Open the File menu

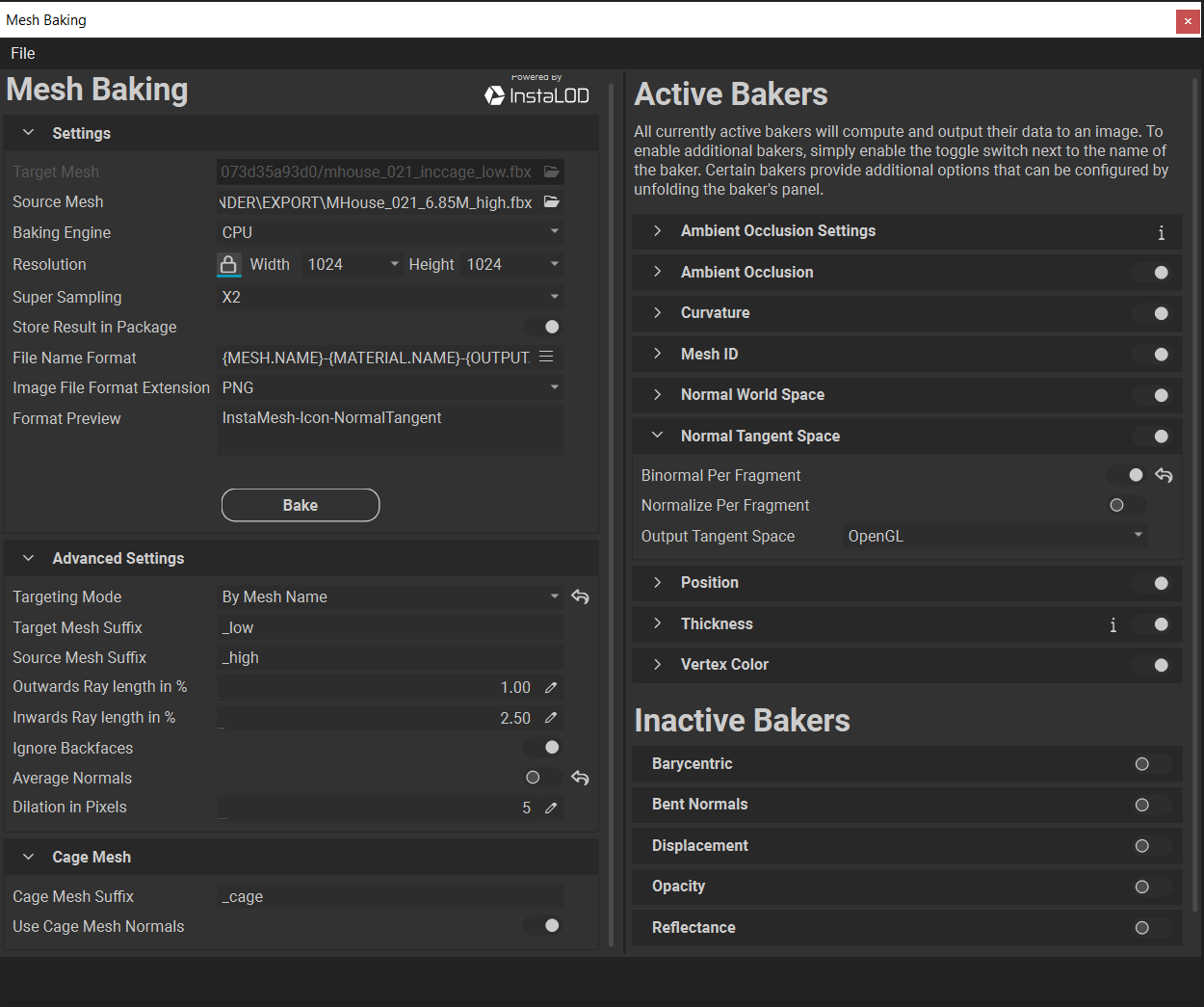pos(23,54)
